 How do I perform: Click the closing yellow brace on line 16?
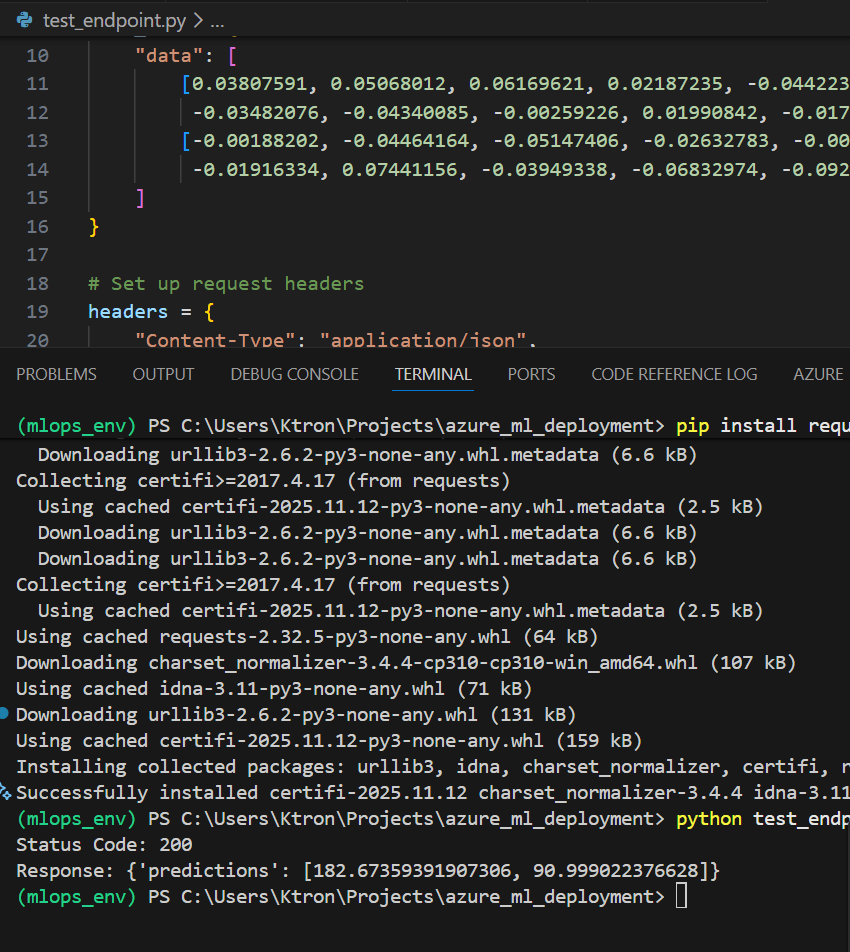[94, 227]
